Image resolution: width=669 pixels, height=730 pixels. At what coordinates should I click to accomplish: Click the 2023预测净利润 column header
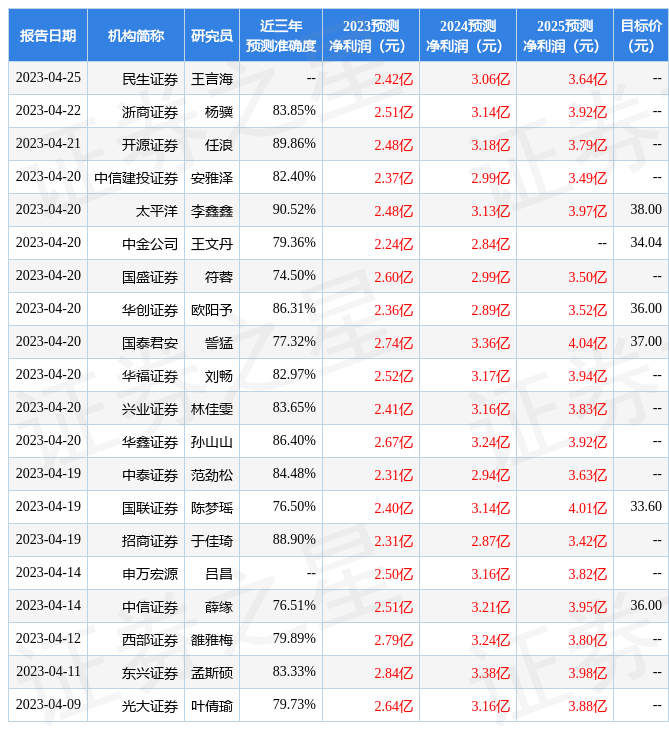pos(371,35)
